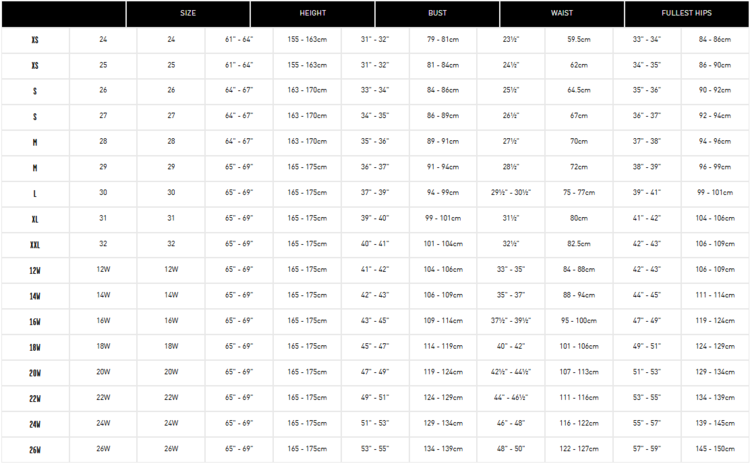Select the 48" - 50" waist cell
This screenshot has height=464, width=750.
(x=510, y=448)
